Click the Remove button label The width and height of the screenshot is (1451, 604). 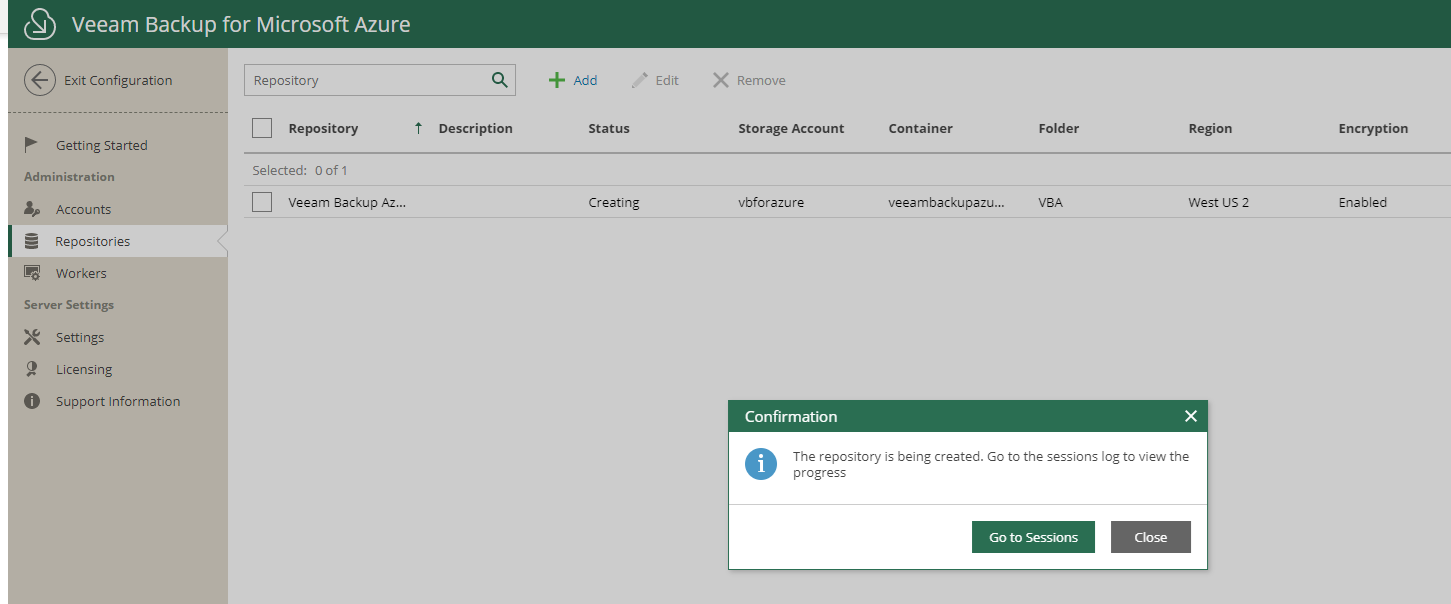(x=761, y=80)
